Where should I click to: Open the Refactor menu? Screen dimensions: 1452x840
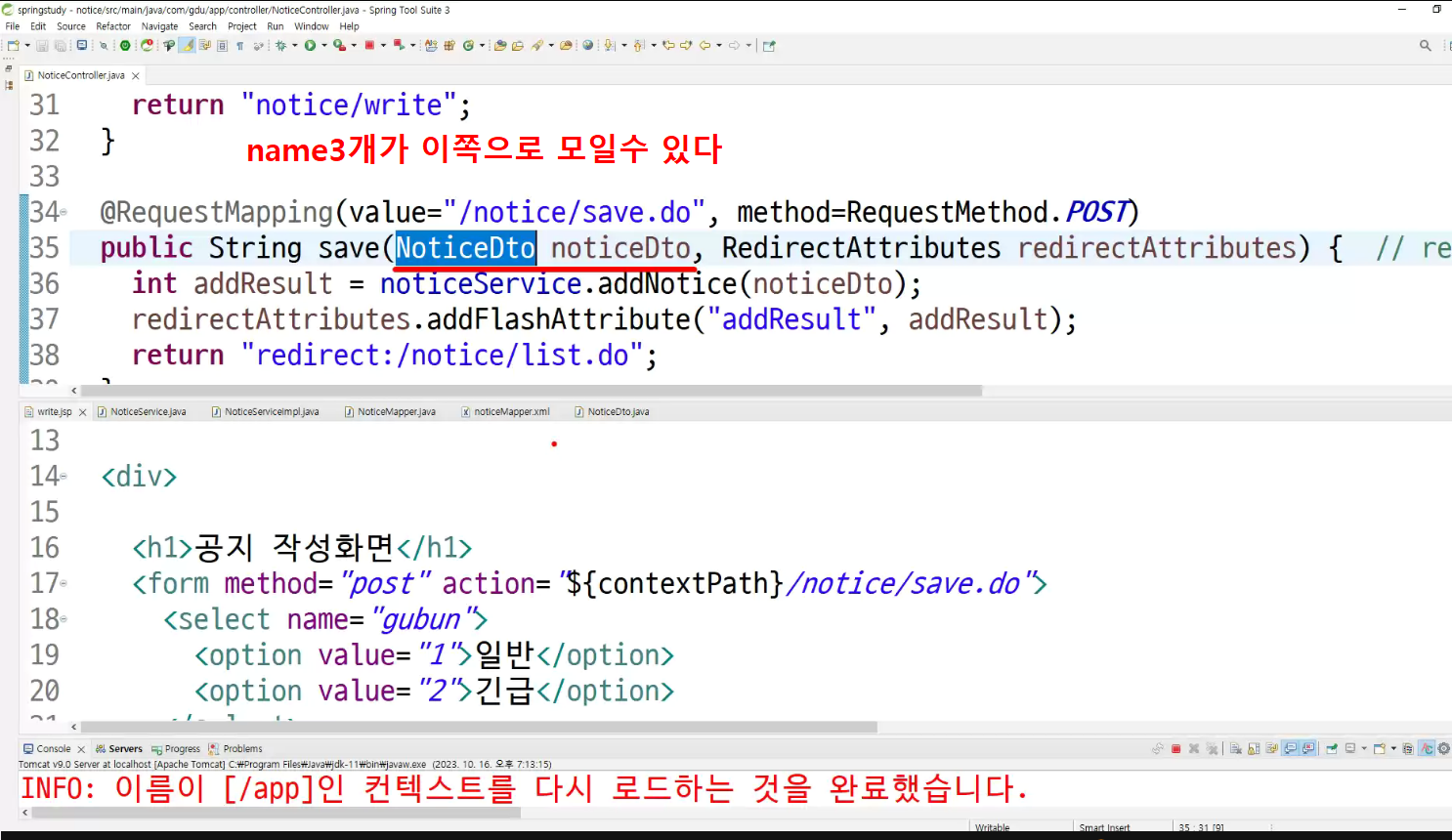pos(113,26)
